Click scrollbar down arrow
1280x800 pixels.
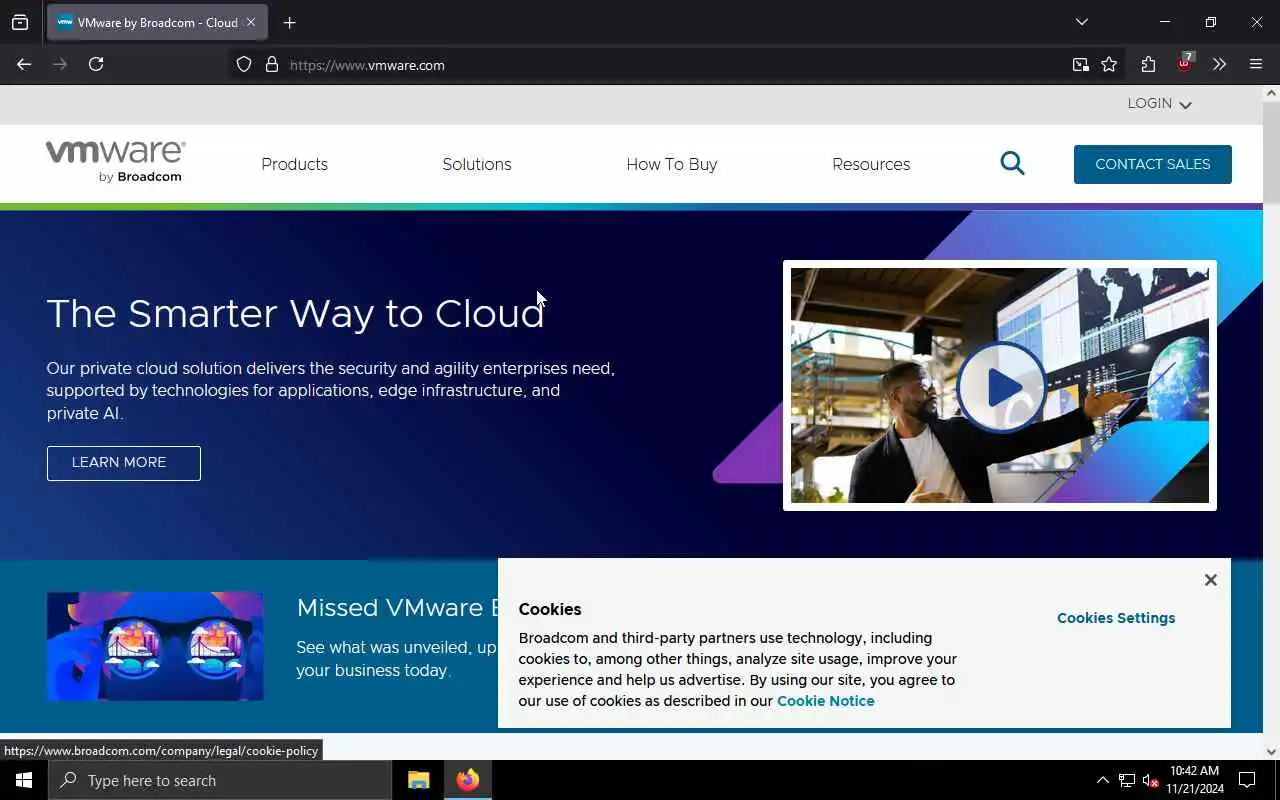point(1271,752)
